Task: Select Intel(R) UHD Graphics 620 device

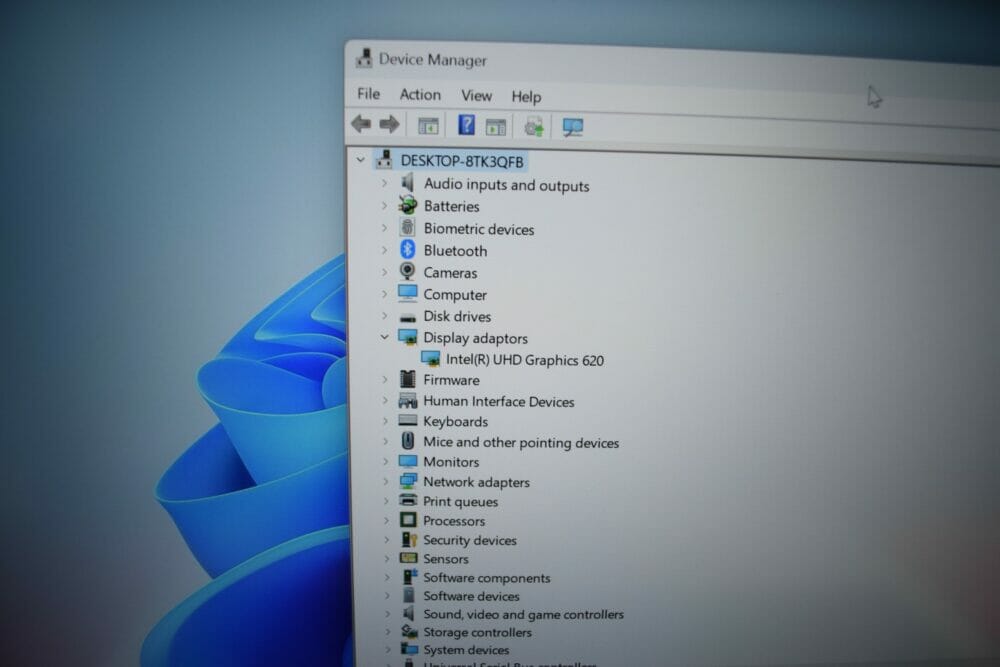Action: coord(524,360)
